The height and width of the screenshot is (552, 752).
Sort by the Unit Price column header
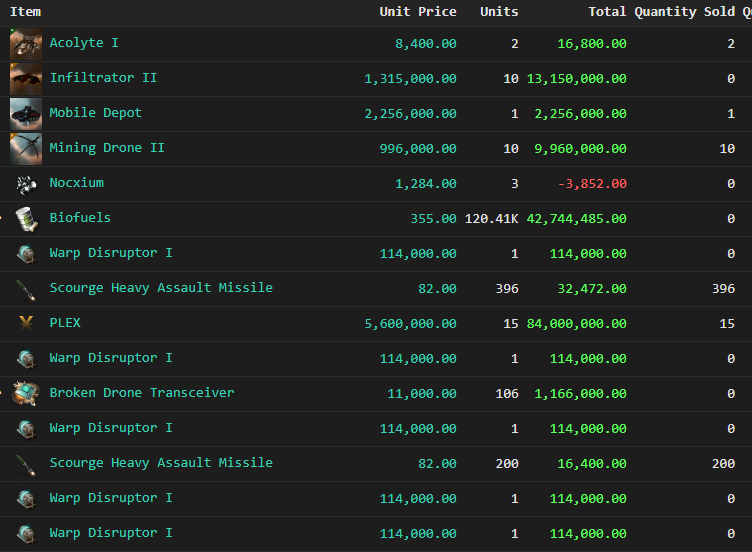(x=417, y=12)
